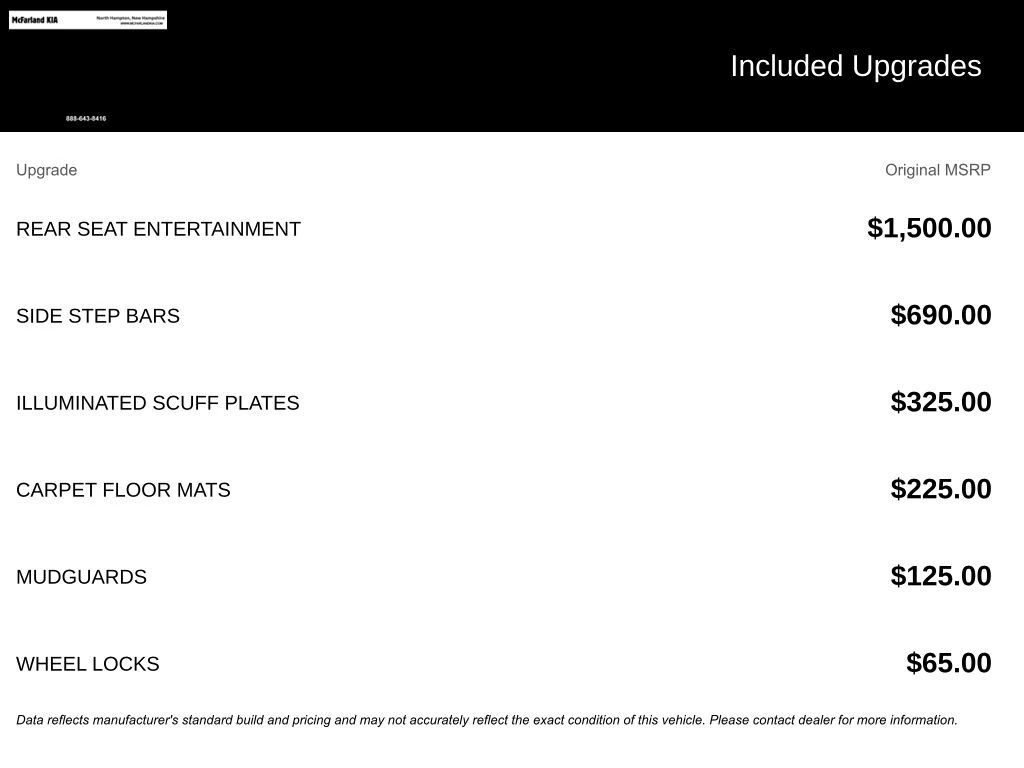The width and height of the screenshot is (1024, 768).
Task: Select ILLUMINATED SCUFF PLATES upgrade
Action: tap(157, 403)
